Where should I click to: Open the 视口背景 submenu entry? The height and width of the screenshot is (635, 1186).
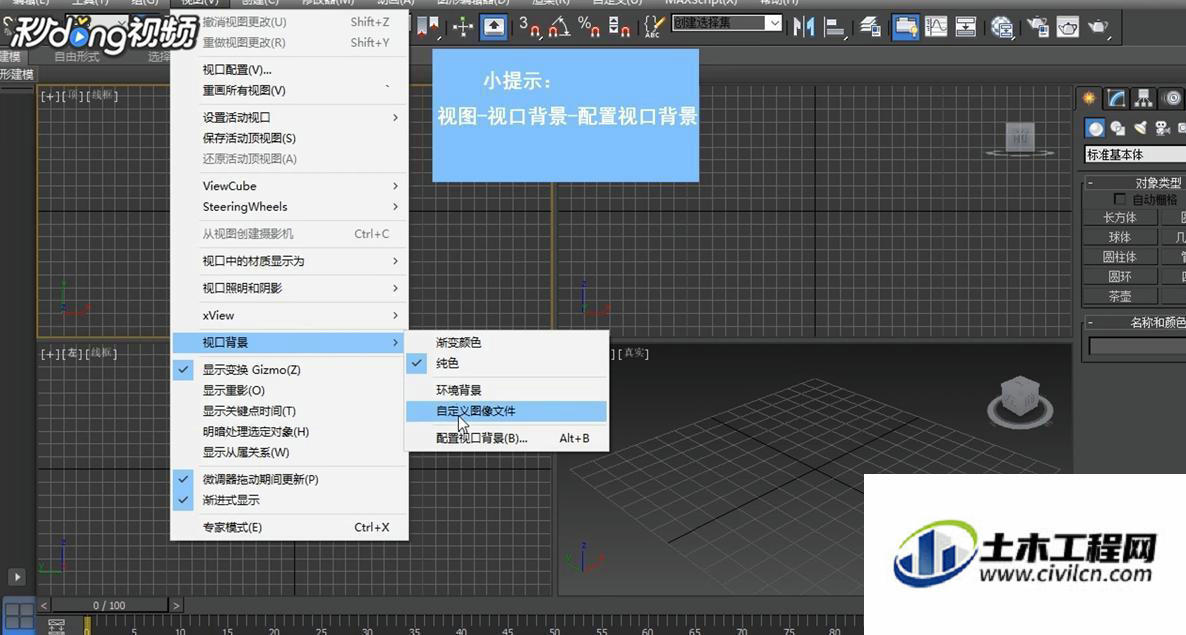click(x=290, y=342)
